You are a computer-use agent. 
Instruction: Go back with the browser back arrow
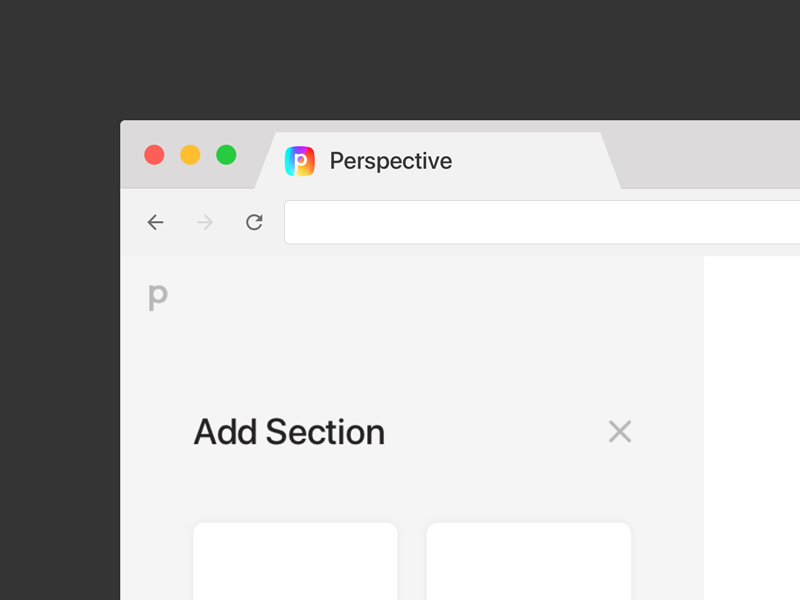tap(155, 222)
